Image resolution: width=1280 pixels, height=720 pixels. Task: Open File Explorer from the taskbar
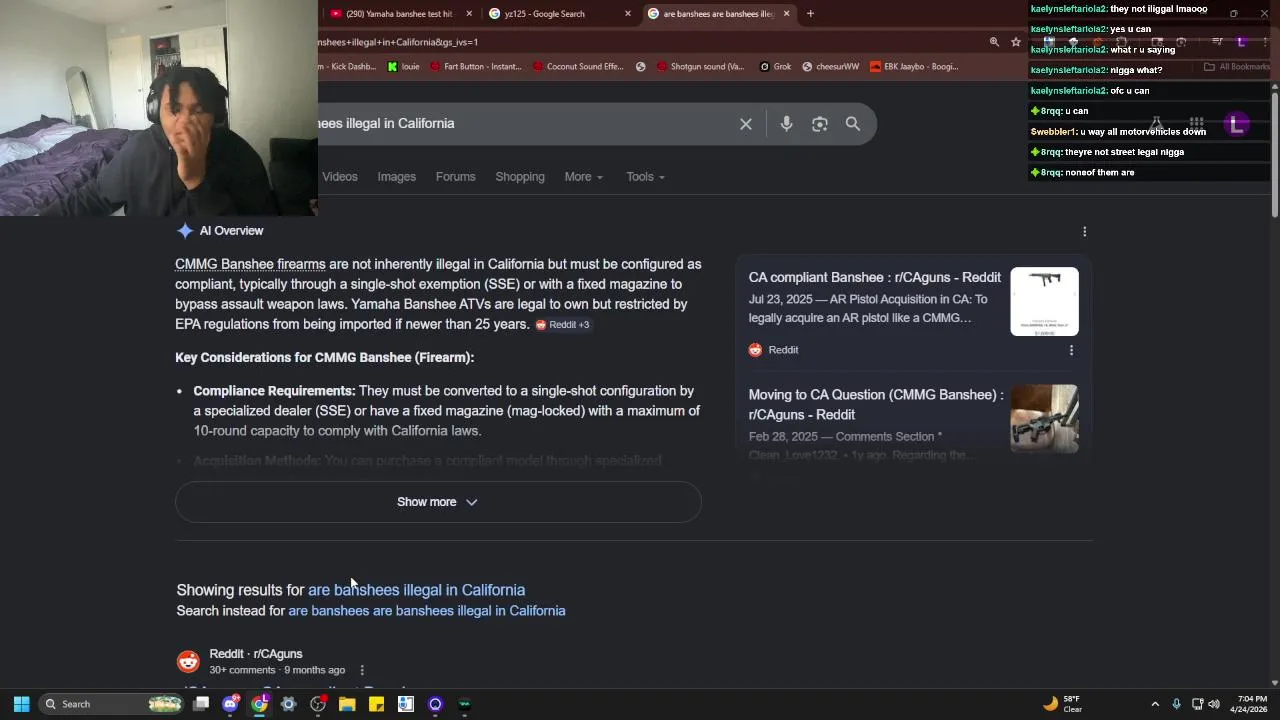pyautogui.click(x=347, y=704)
